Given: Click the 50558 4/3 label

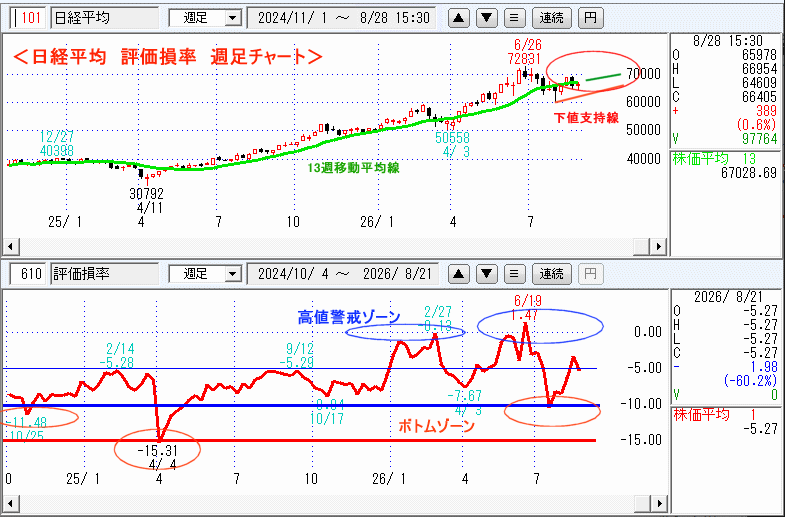Looking at the screenshot, I should (x=452, y=145).
